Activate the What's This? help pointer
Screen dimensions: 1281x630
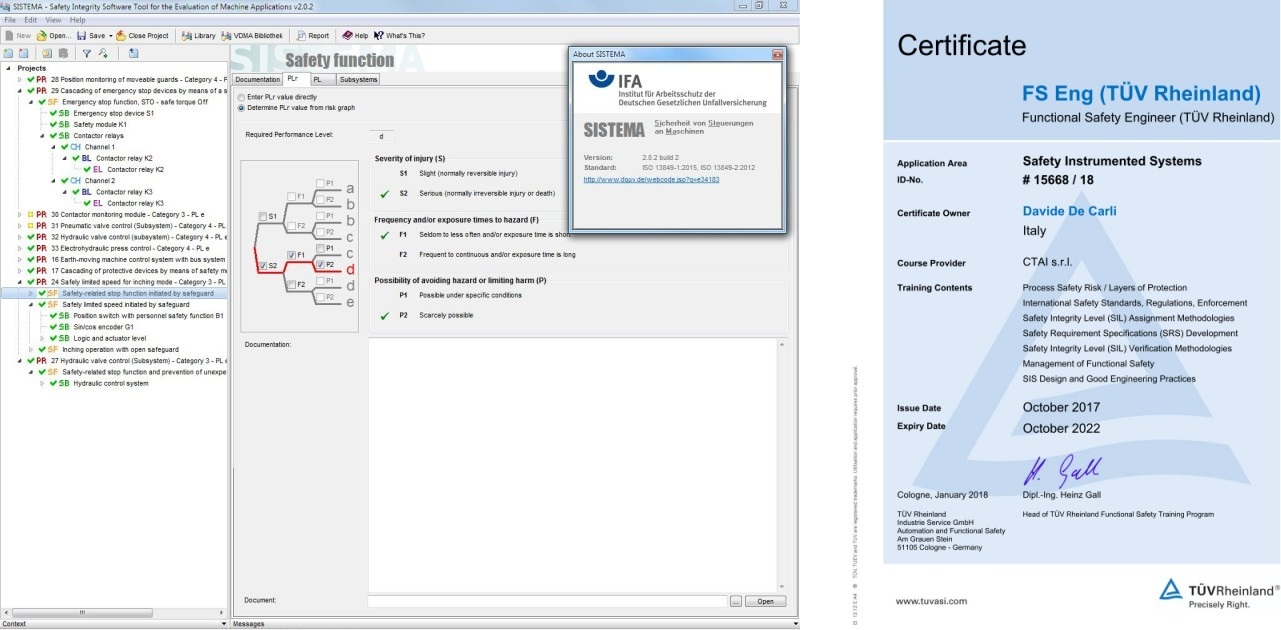point(399,35)
